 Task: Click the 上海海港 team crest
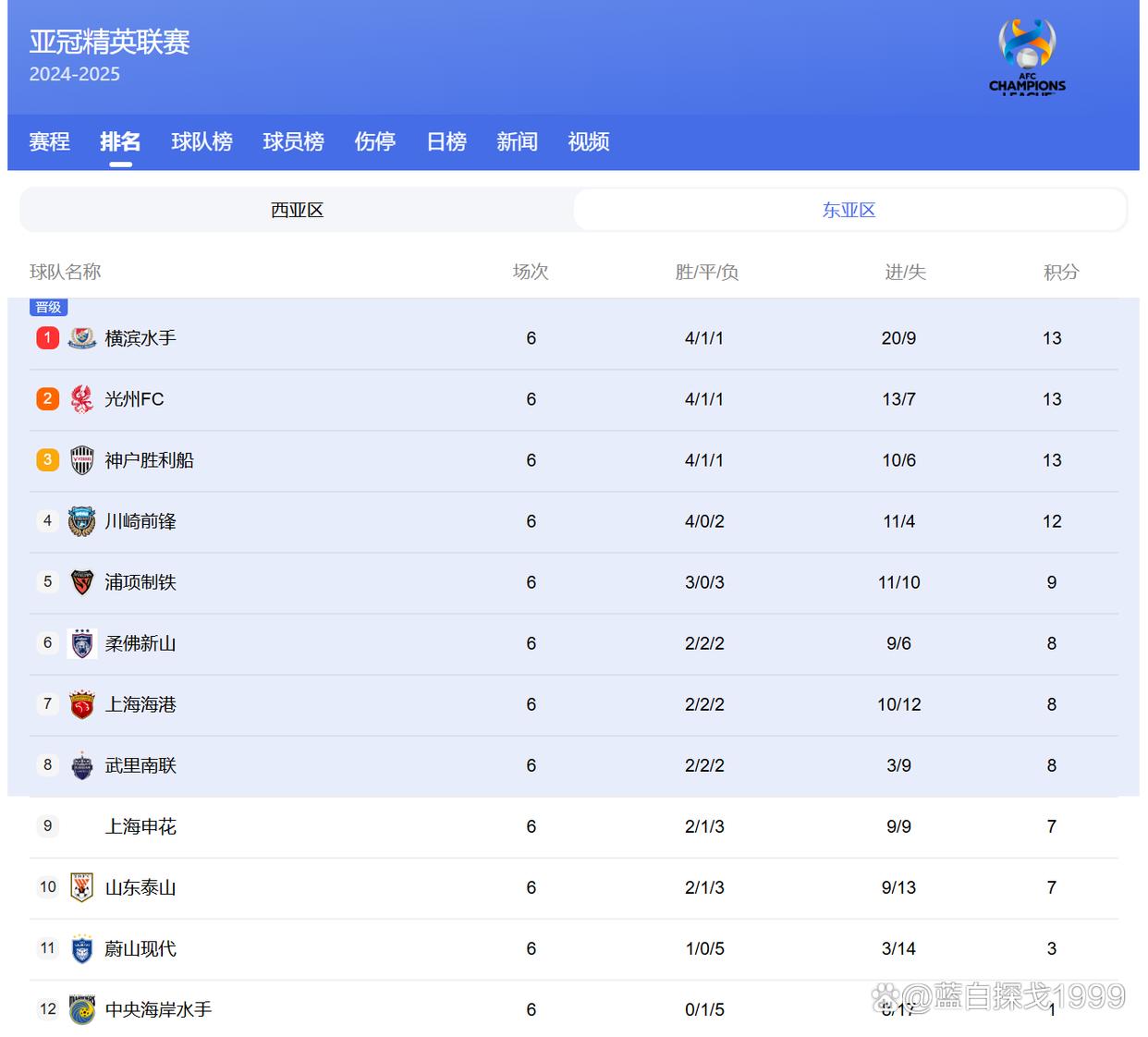[82, 704]
